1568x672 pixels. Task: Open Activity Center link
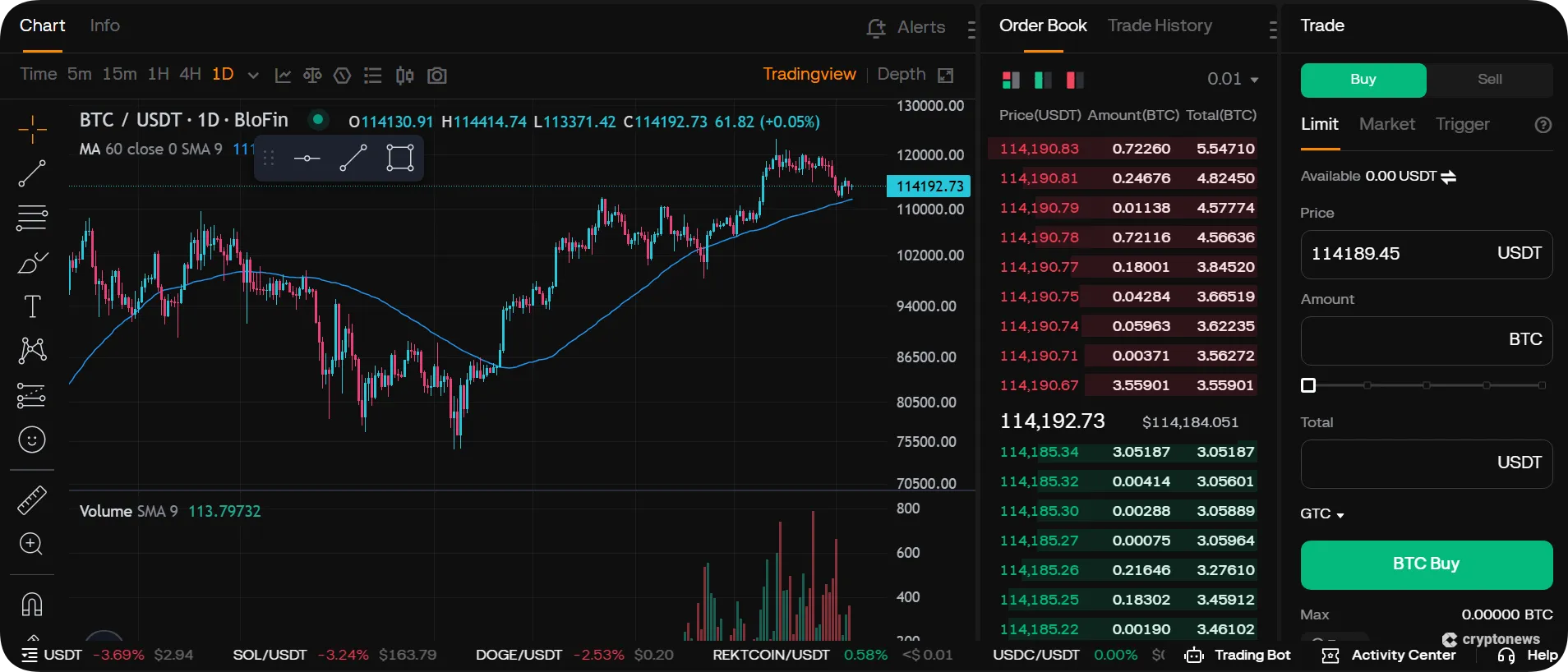1389,655
